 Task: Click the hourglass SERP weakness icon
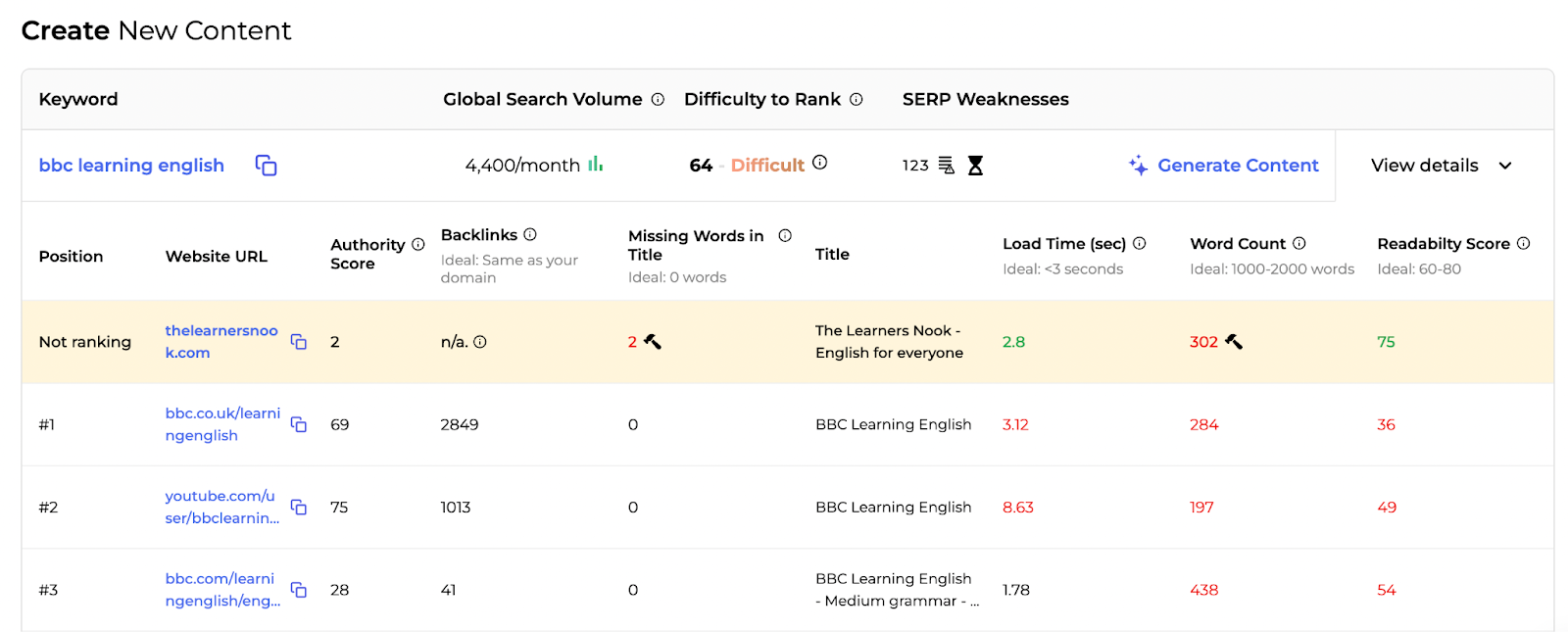975,166
